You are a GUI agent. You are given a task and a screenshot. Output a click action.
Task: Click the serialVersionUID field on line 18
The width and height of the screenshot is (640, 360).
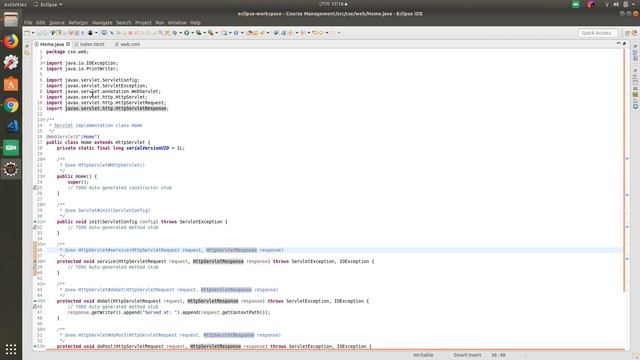(x=147, y=148)
